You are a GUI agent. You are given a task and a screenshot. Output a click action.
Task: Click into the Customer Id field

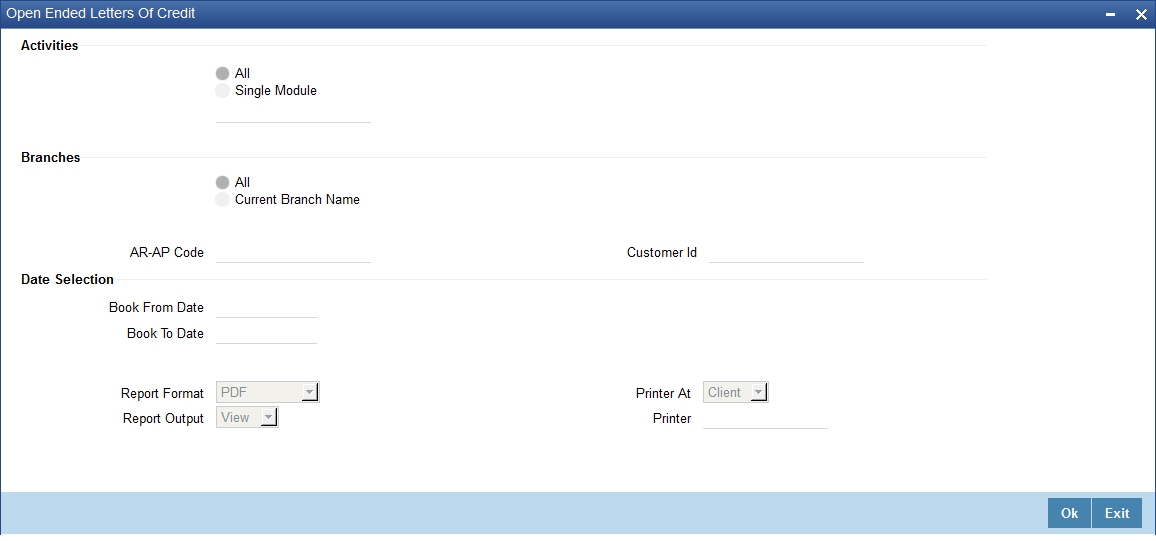pyautogui.click(x=786, y=253)
